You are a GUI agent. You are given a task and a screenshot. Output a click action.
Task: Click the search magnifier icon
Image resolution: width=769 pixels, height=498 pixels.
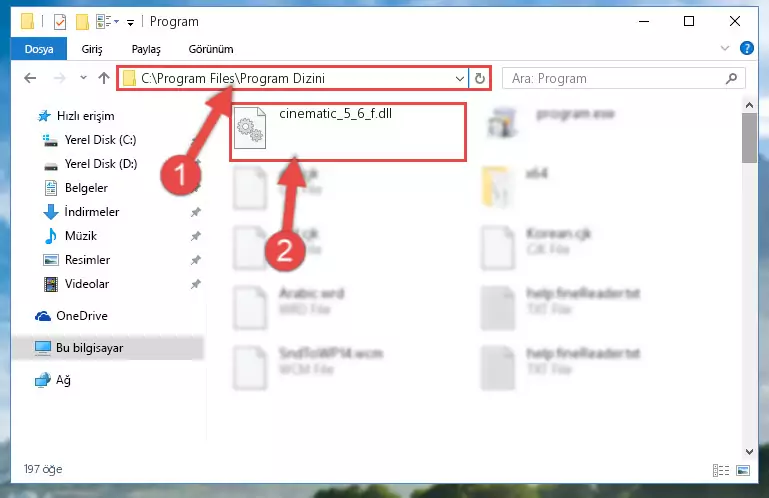click(731, 79)
